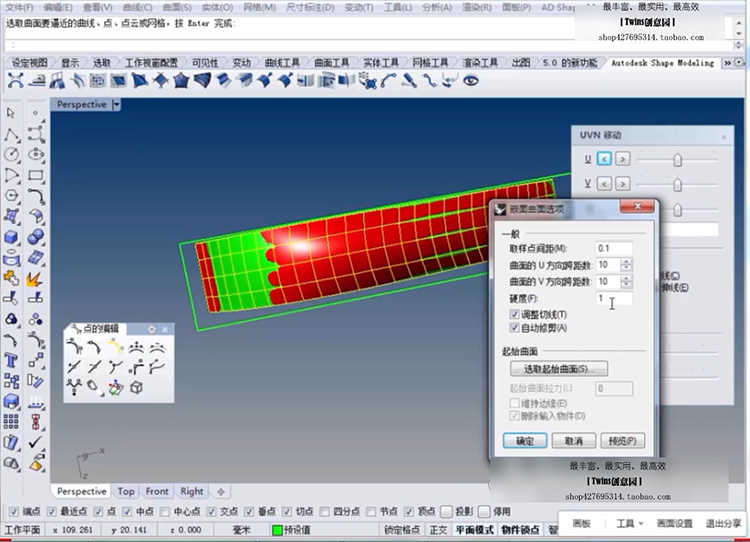Toggle 交点 osnap checkbox
Viewport: 750px width, 542px height.
pos(211,511)
